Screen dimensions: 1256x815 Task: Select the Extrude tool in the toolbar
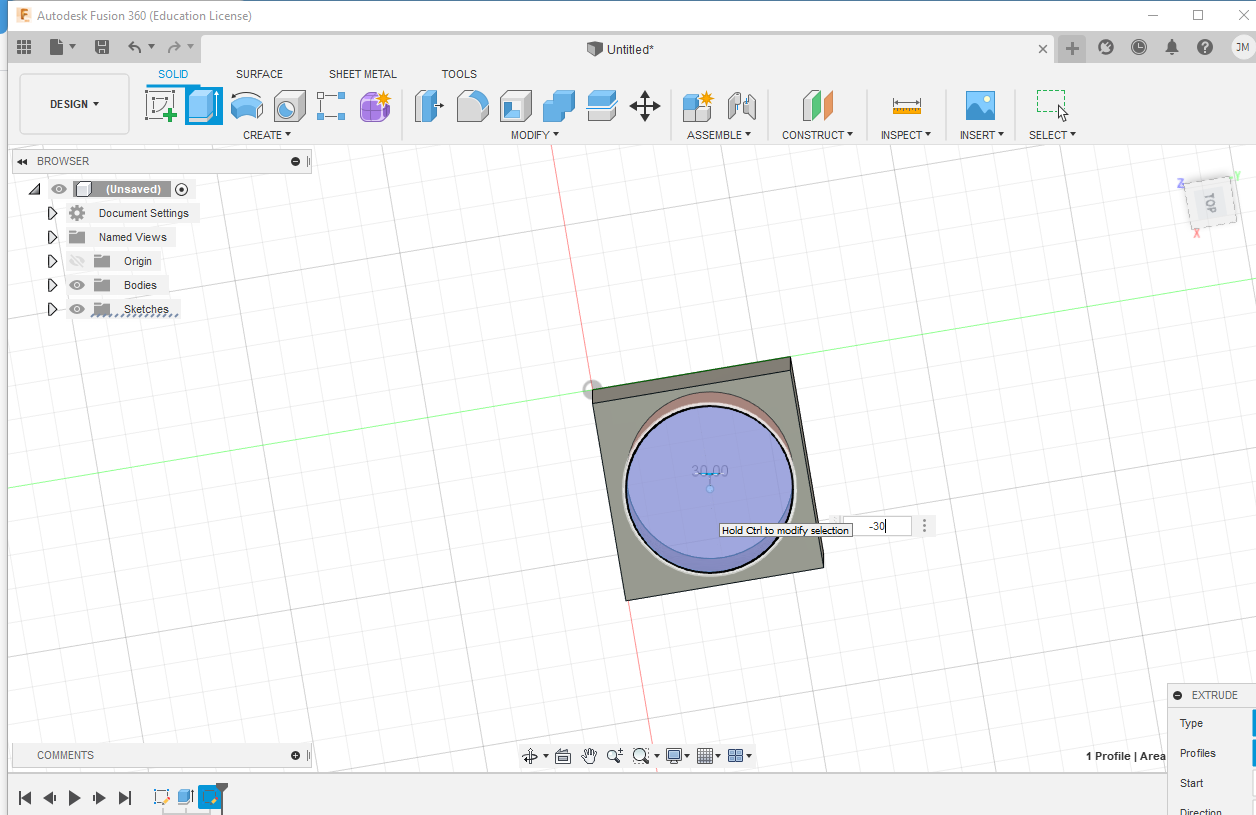tap(204, 106)
